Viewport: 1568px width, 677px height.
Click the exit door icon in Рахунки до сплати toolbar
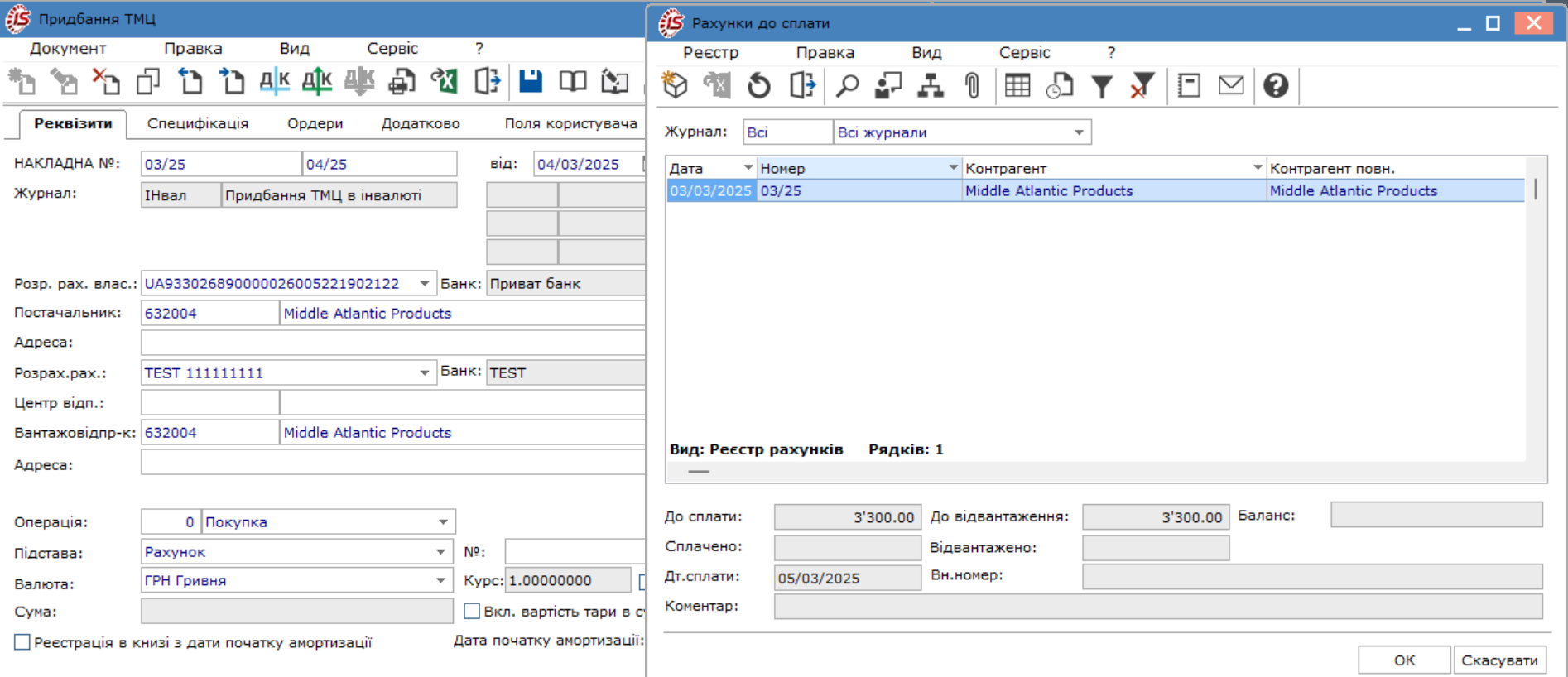click(802, 85)
